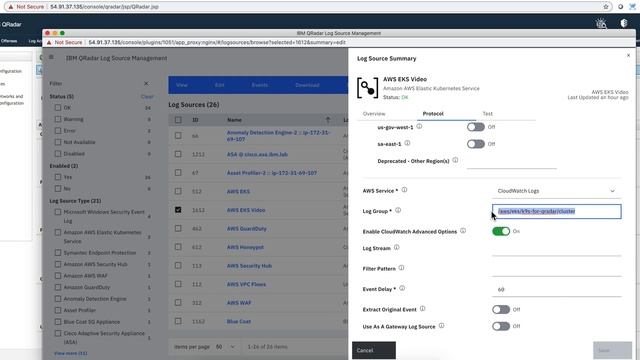Enable Extract Original Event switch
640x360 pixels.
(501, 309)
